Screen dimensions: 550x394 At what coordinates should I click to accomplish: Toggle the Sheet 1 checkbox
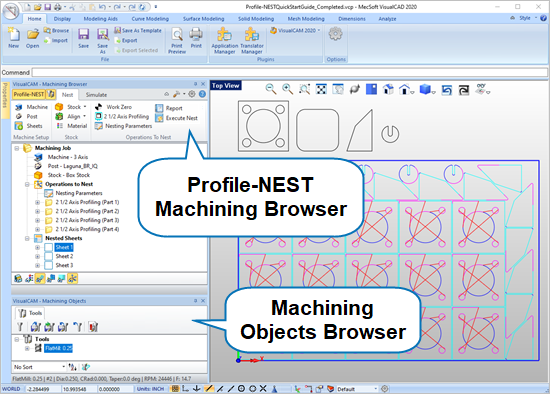pyautogui.click(x=48, y=247)
